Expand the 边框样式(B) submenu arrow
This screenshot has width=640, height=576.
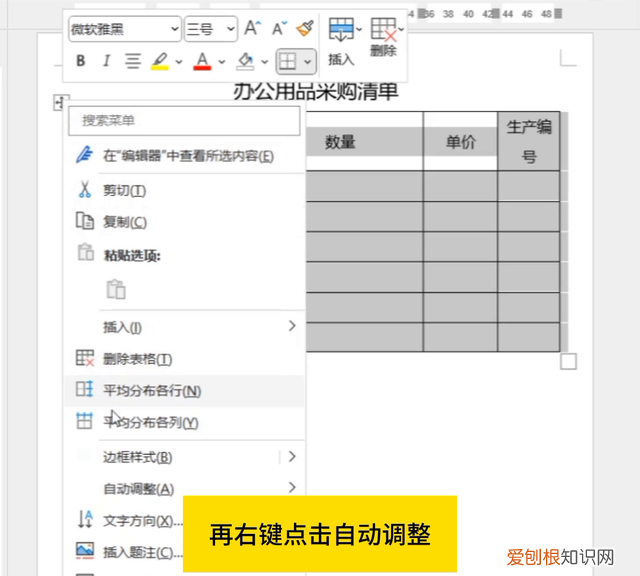[292, 456]
